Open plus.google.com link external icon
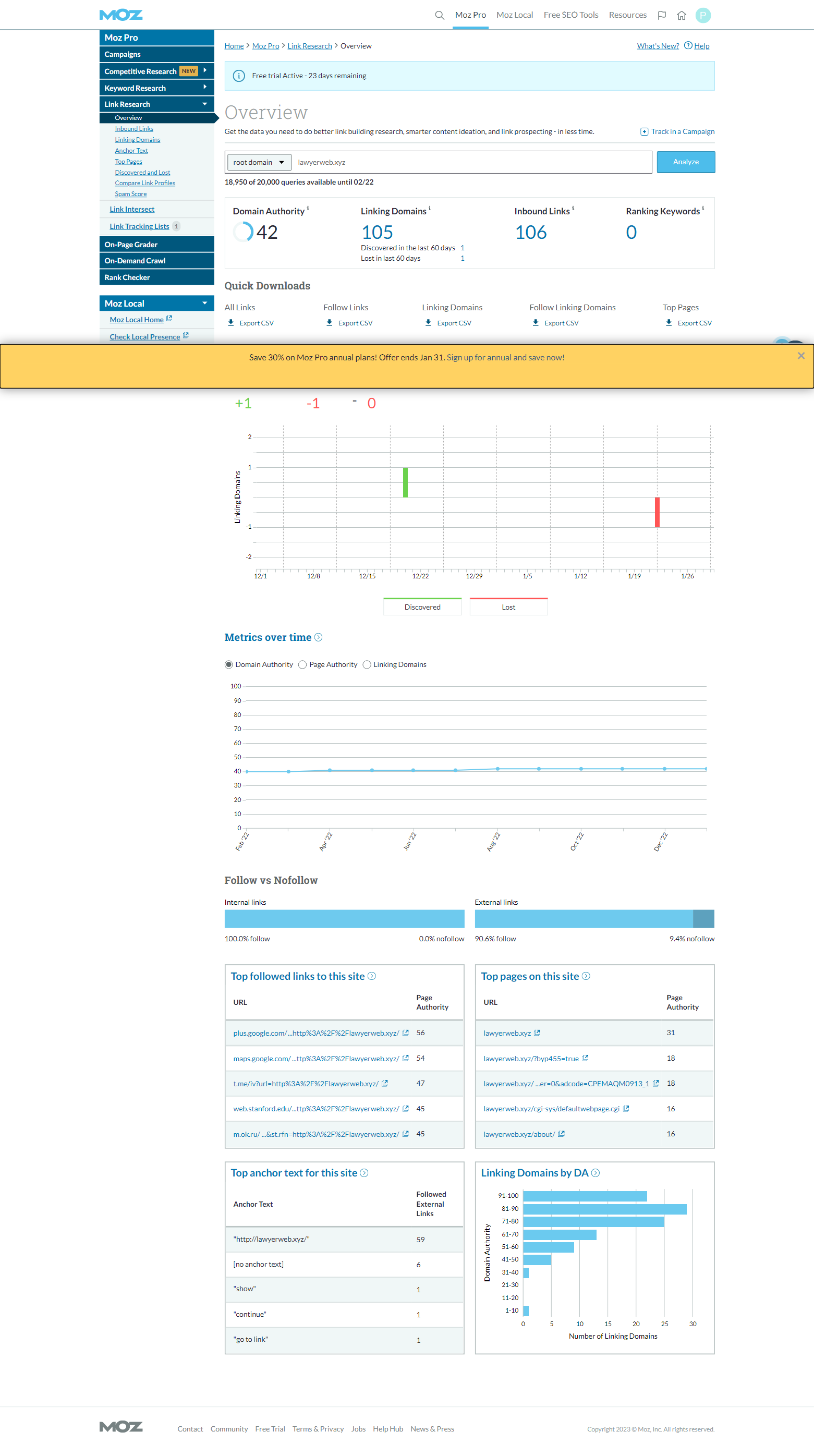The width and height of the screenshot is (814, 1456). tap(405, 1033)
